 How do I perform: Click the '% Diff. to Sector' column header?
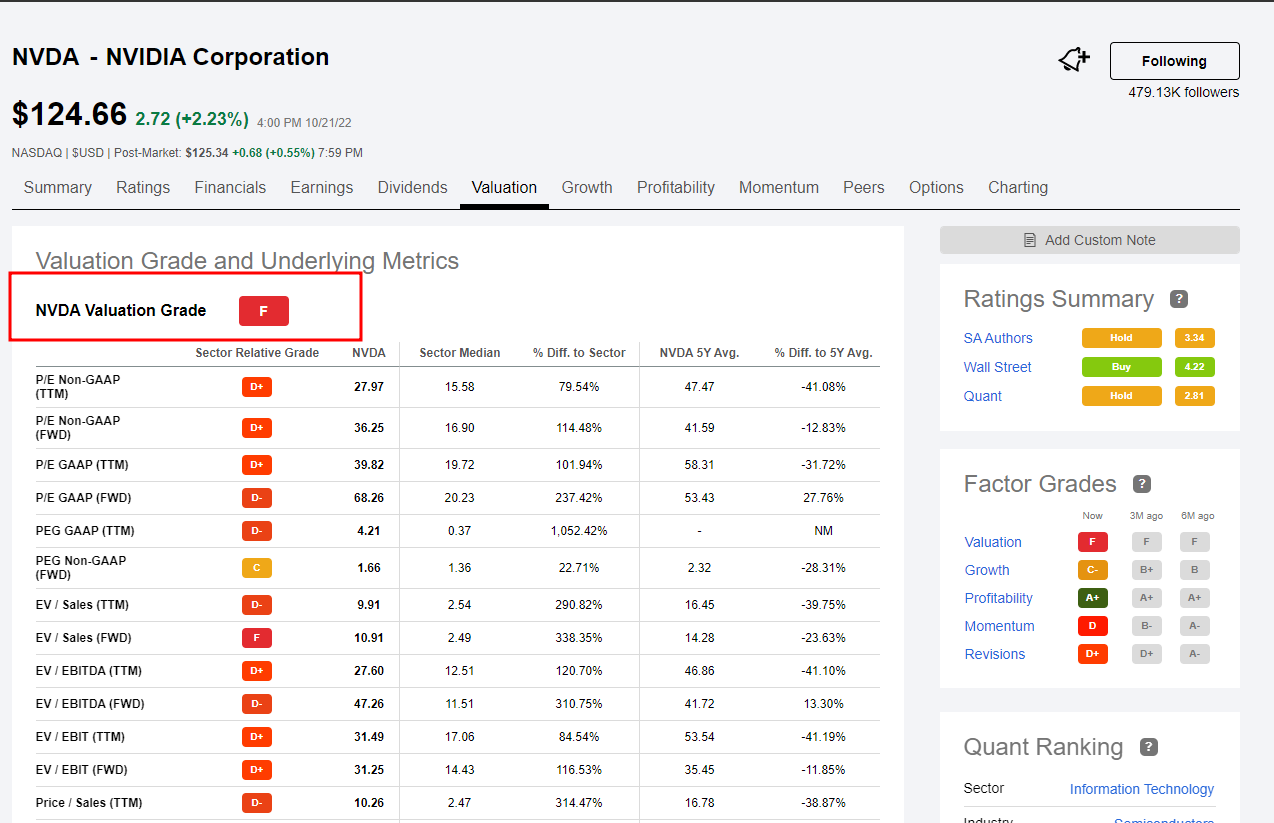579,353
